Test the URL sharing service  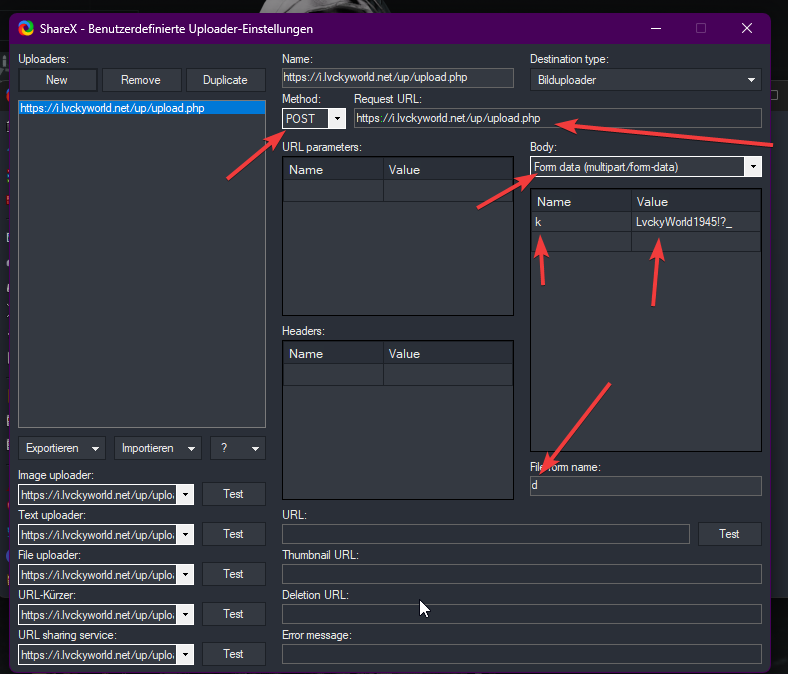point(233,654)
